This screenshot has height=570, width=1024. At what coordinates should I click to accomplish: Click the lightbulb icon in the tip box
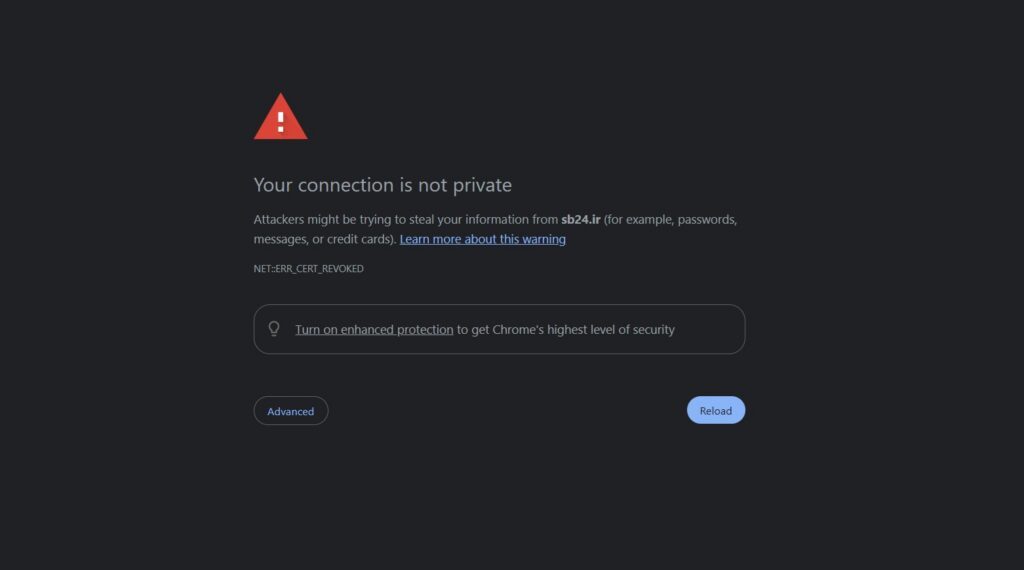274,328
